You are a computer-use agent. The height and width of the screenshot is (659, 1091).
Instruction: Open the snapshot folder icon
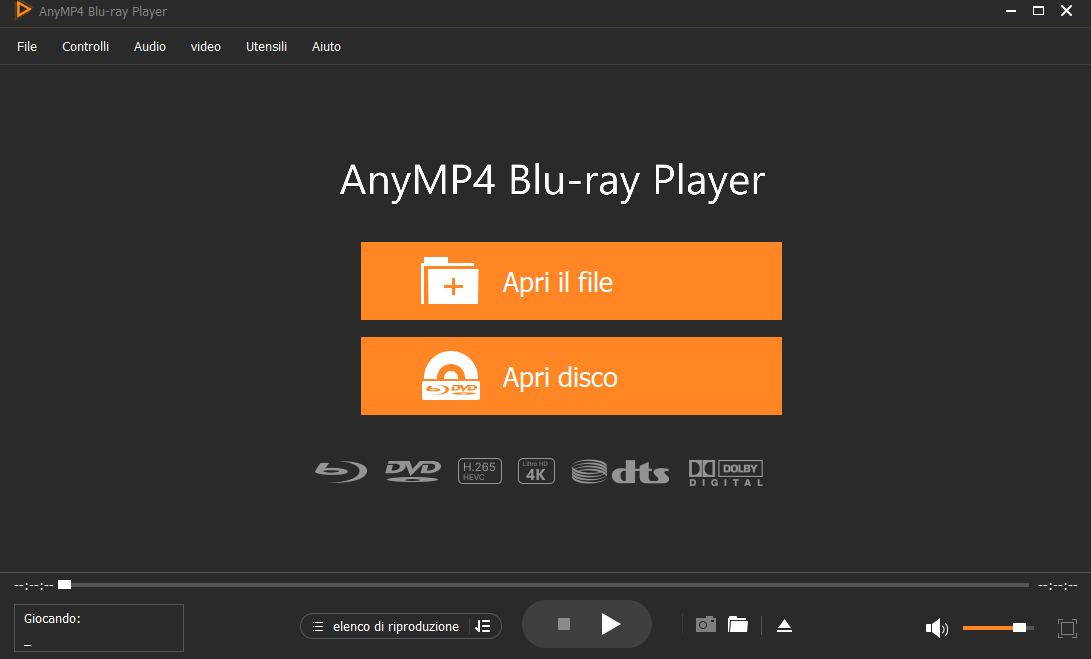(x=738, y=624)
